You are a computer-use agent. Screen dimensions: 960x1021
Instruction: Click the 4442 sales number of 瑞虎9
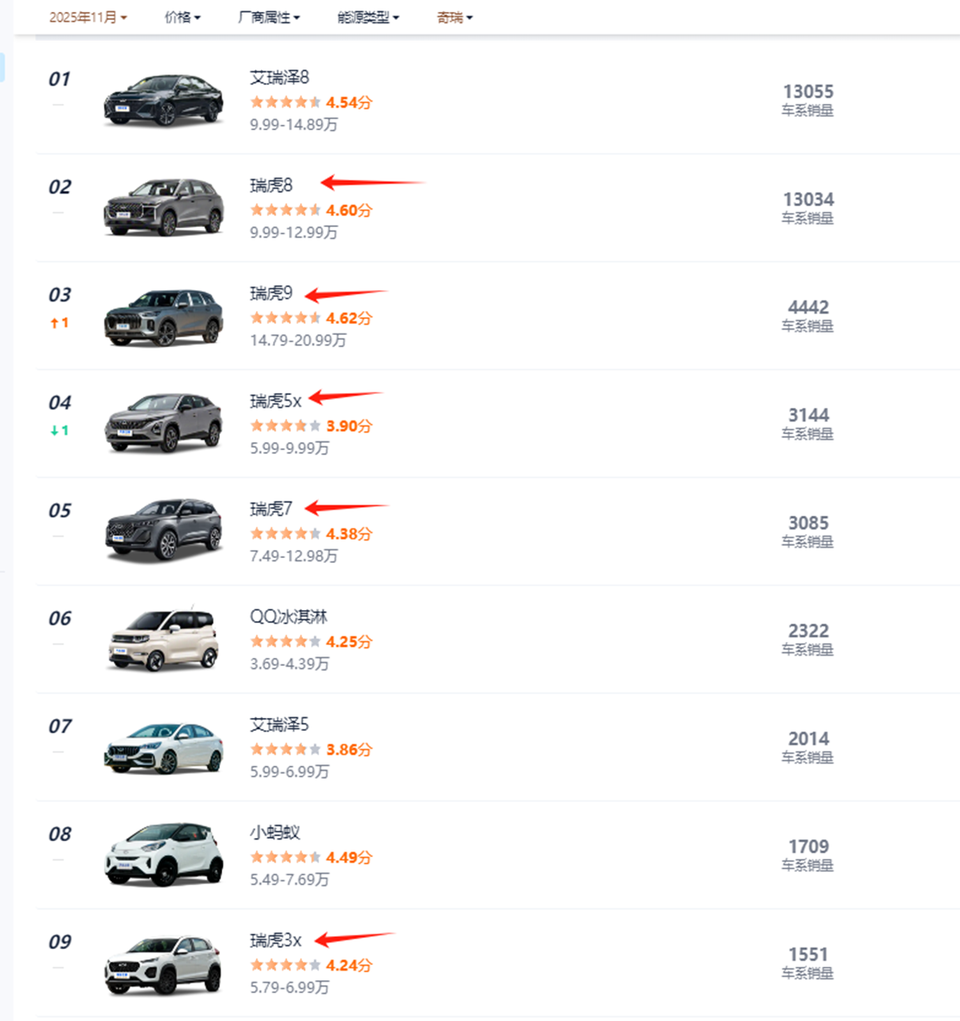808,308
